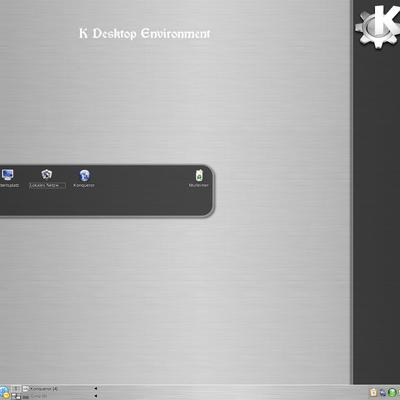Viewport: 400px width, 400px height.
Task: Click the green round system tray icon
Action: [x=392, y=392]
